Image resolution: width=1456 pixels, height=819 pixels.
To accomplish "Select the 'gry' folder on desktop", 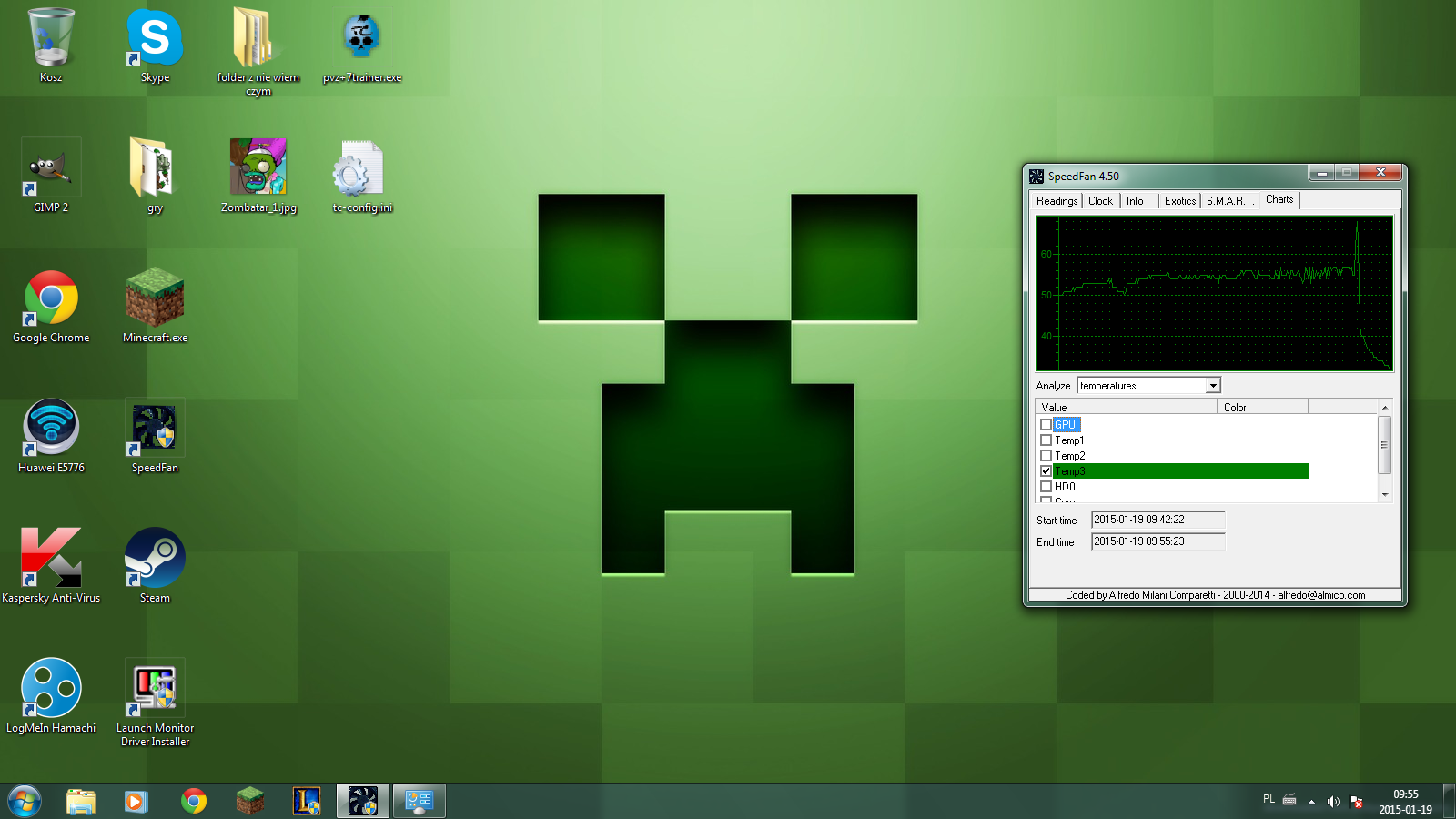I will coord(155,176).
